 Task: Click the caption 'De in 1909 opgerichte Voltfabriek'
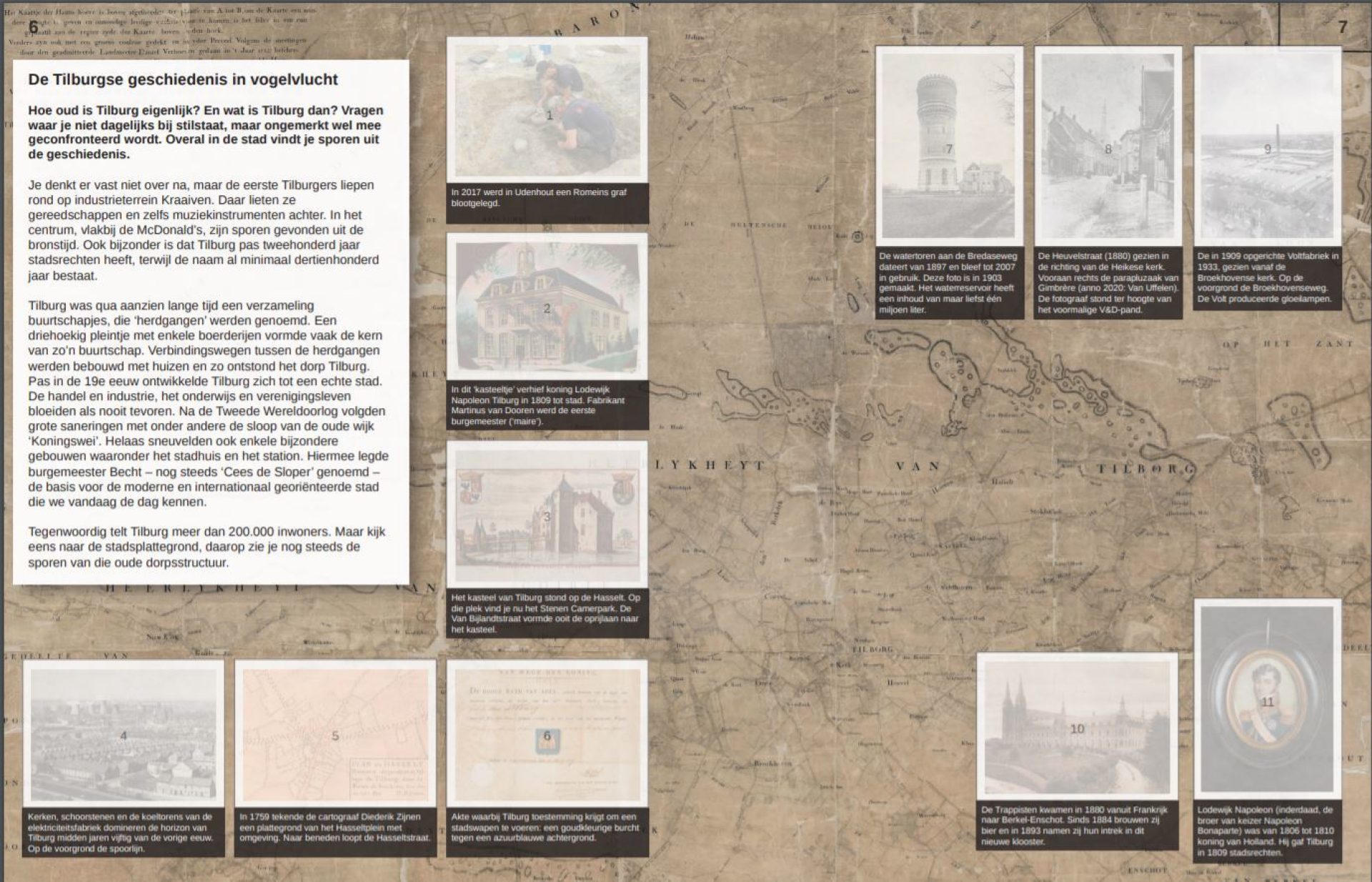click(1268, 278)
